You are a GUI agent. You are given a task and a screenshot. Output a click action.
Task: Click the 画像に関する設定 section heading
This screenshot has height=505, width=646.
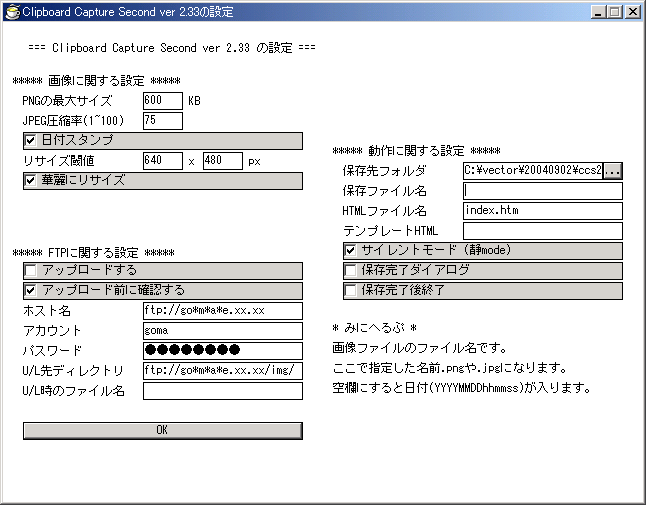pos(96,81)
